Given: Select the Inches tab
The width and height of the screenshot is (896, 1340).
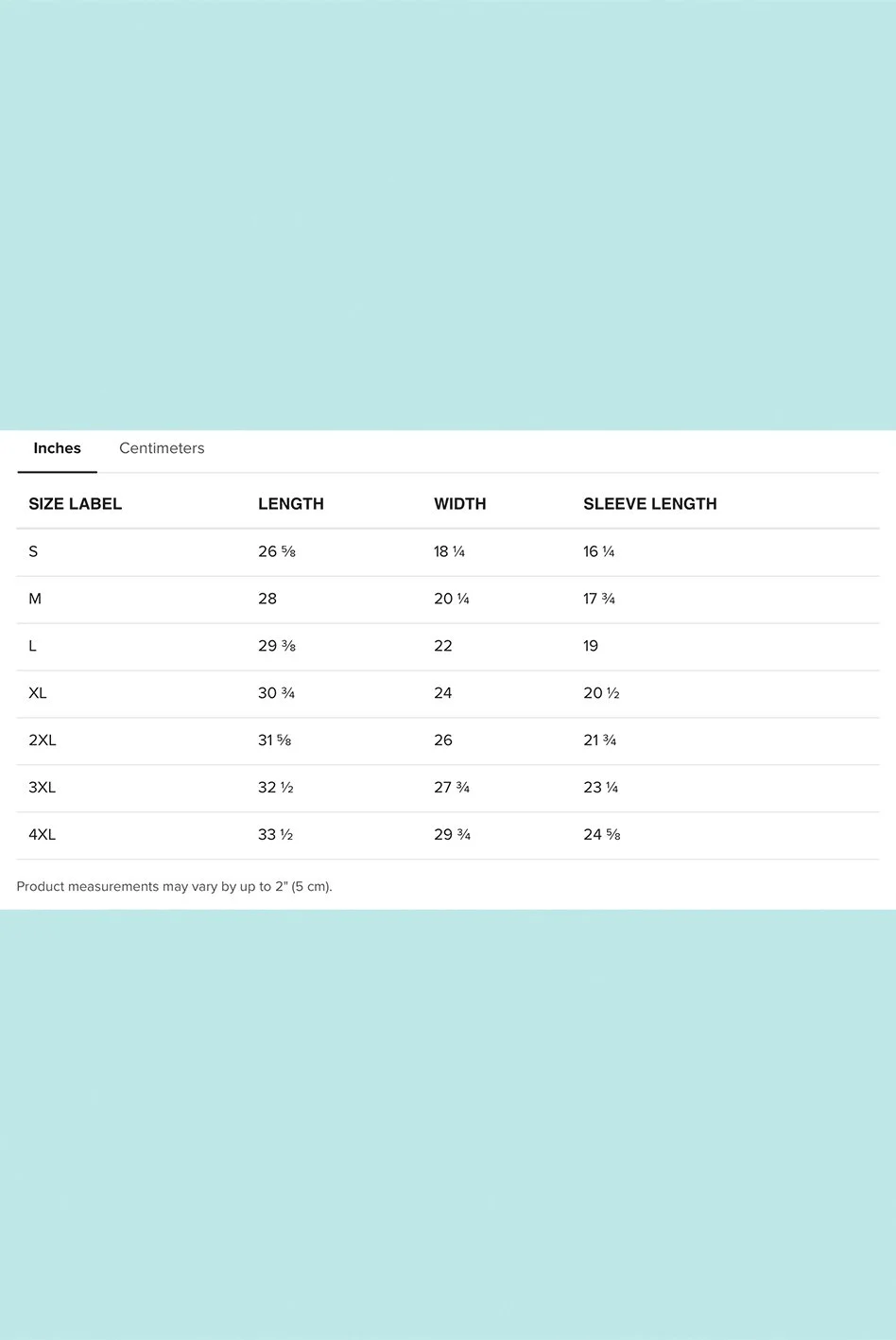Looking at the screenshot, I should coord(57,448).
